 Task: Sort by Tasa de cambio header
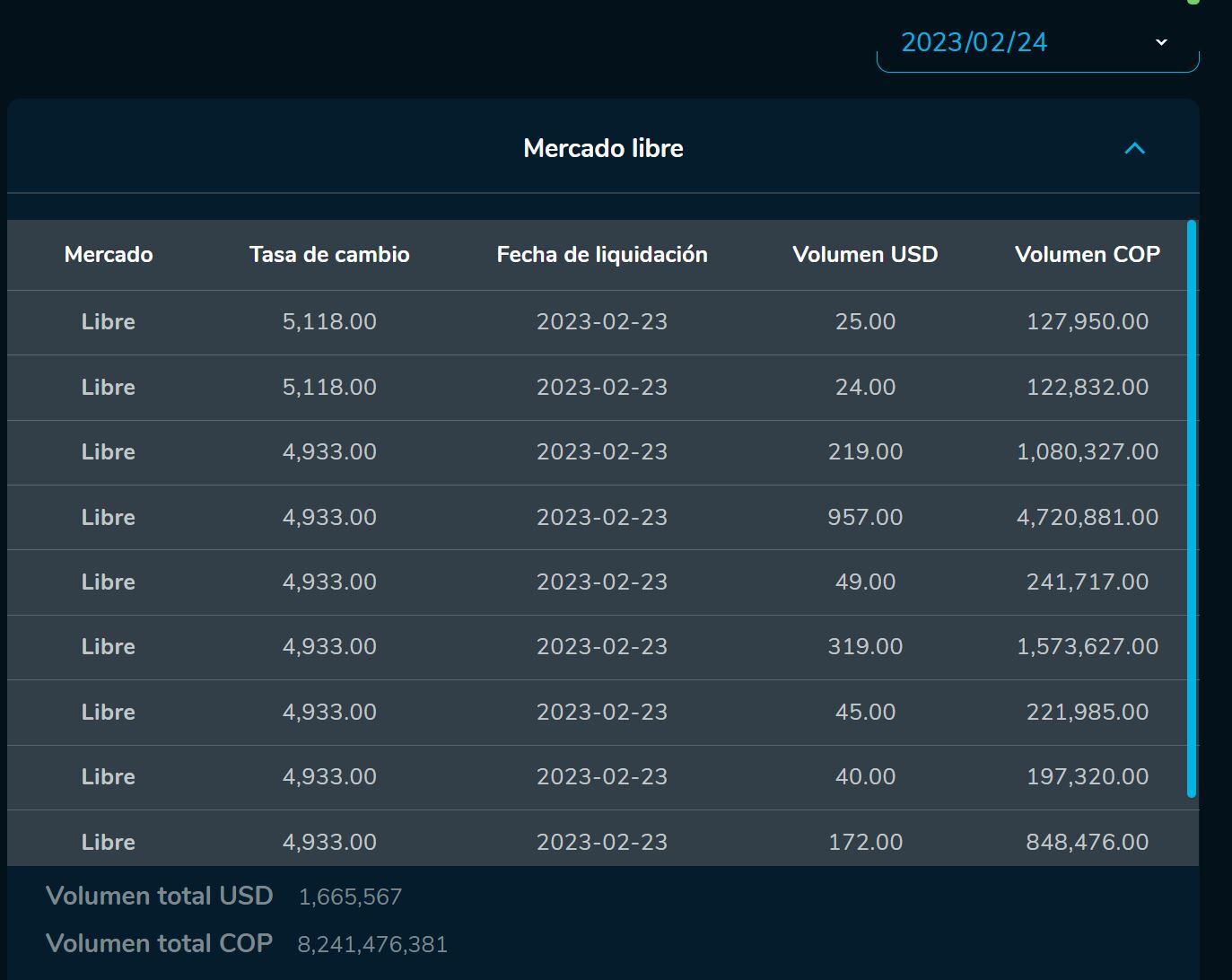click(x=329, y=255)
